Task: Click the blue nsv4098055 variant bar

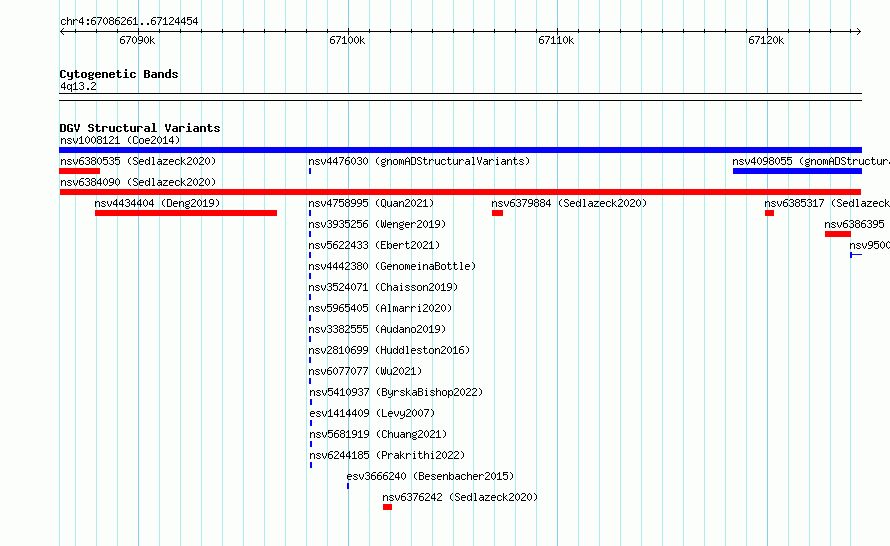Action: tap(797, 171)
